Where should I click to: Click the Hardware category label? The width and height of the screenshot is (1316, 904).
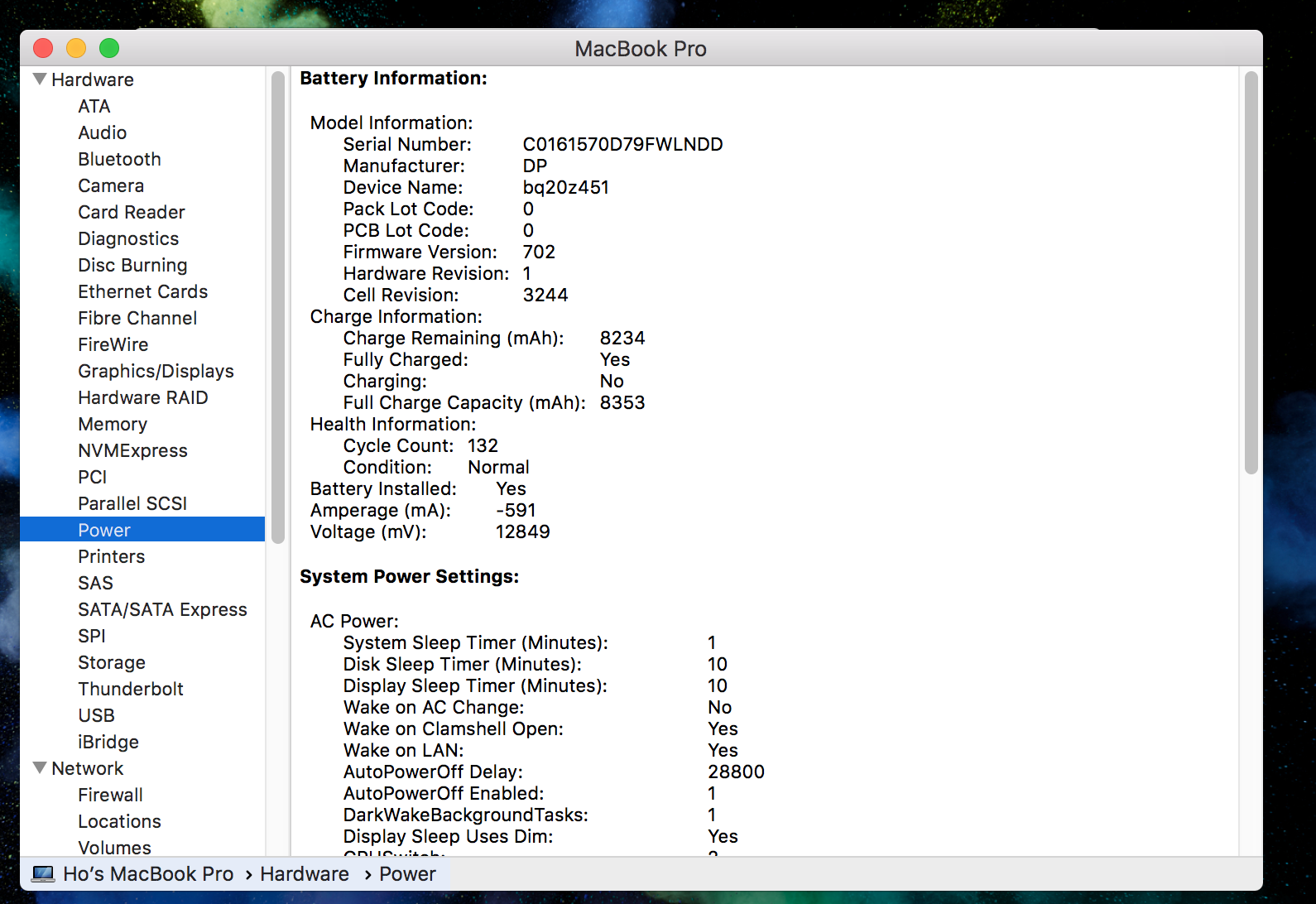pos(93,79)
